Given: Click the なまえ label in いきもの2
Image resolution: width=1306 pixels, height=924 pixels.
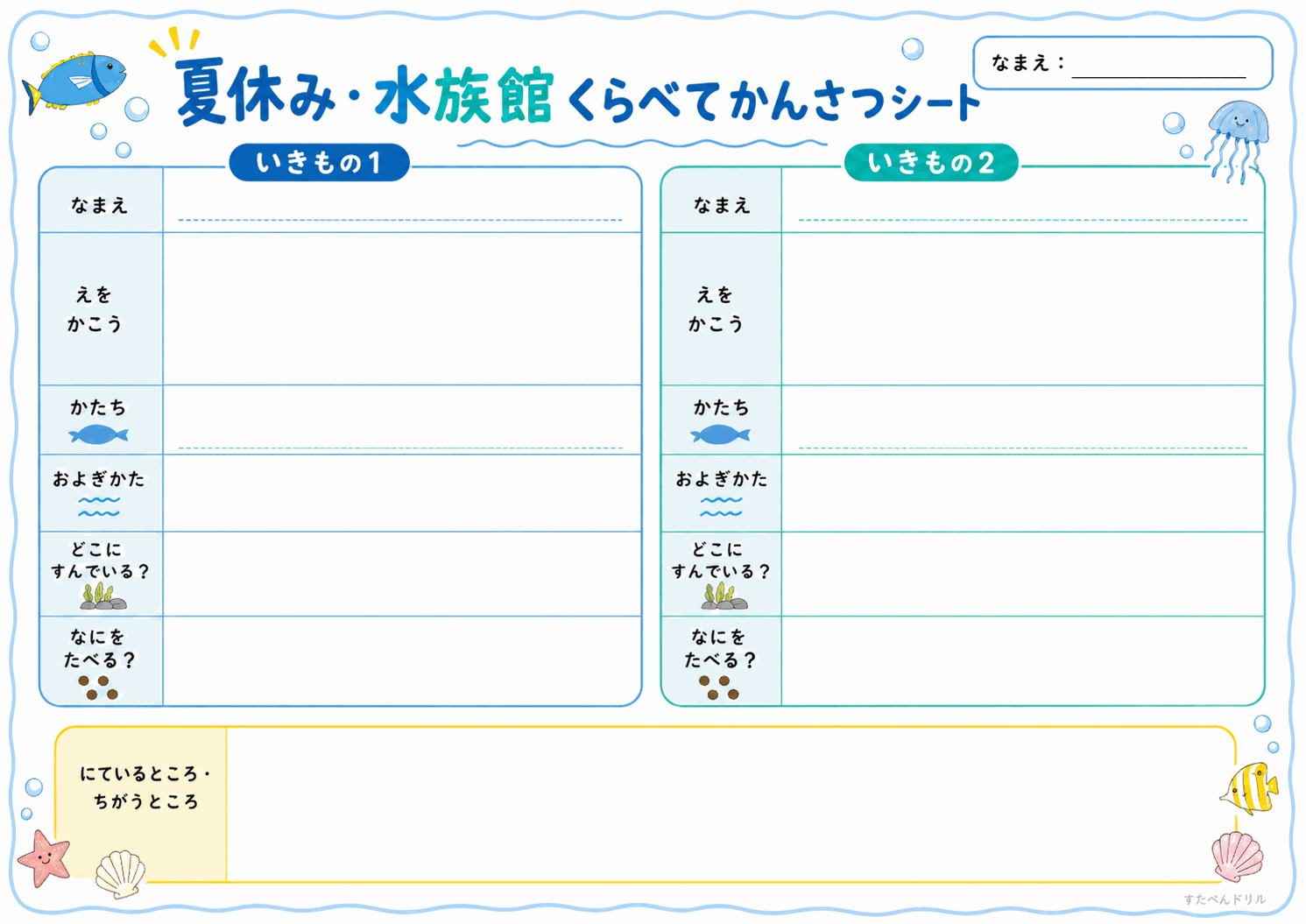Looking at the screenshot, I should point(722,206).
